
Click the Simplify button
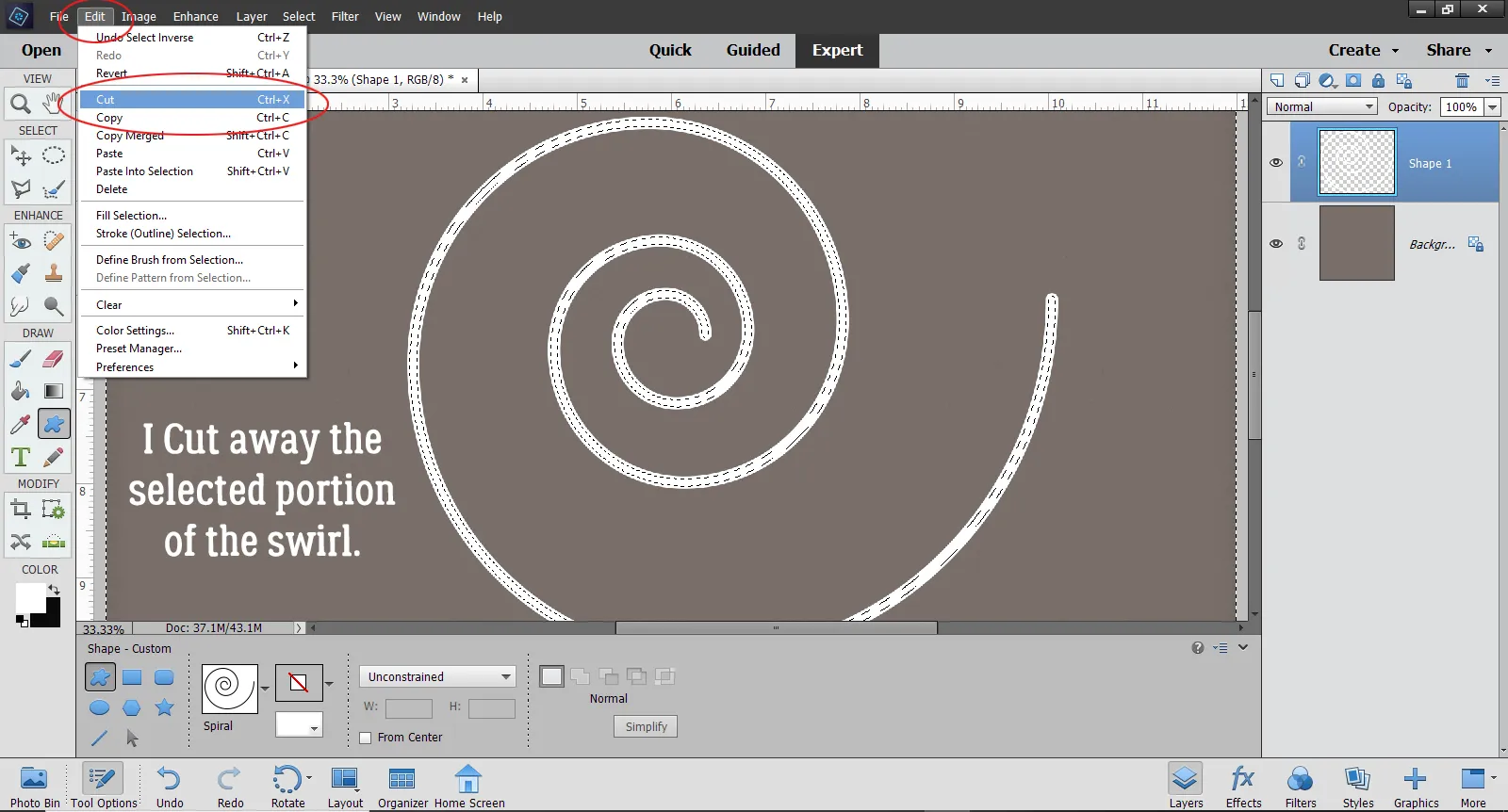pos(646,726)
